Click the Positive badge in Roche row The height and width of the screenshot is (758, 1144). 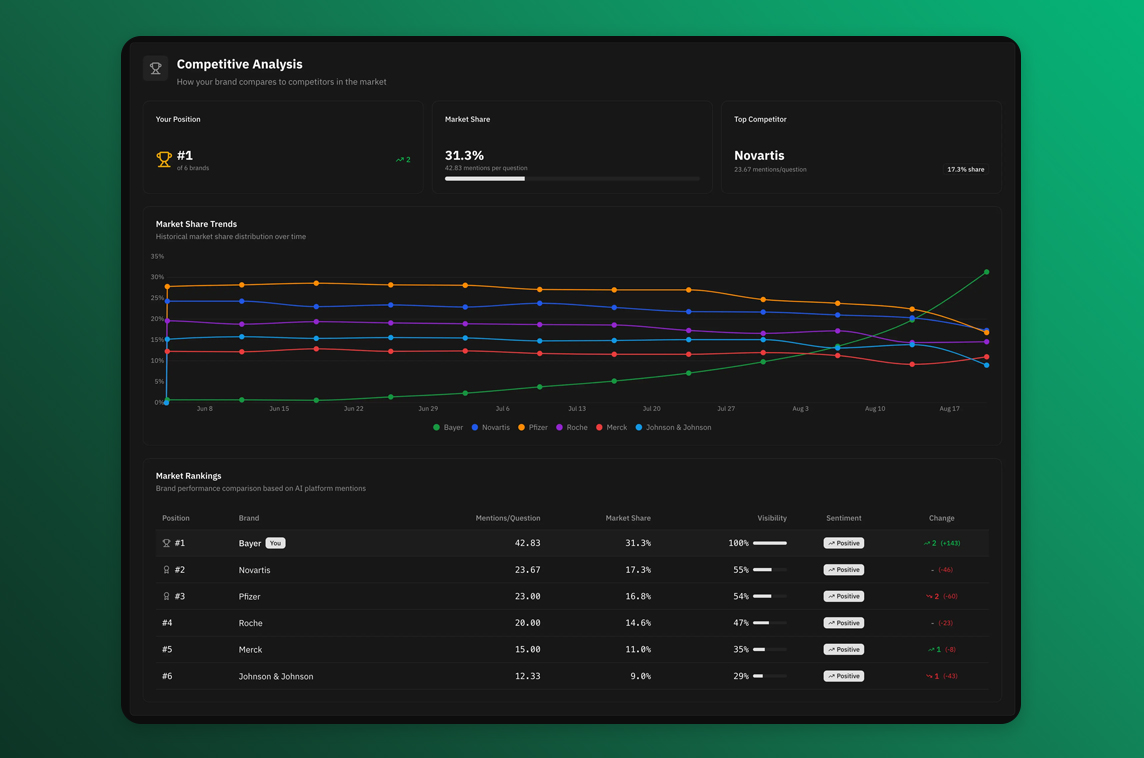(x=843, y=623)
